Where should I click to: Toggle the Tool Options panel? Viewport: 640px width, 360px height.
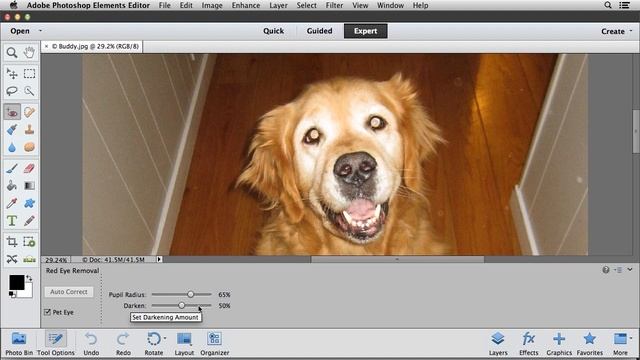[x=56, y=344]
